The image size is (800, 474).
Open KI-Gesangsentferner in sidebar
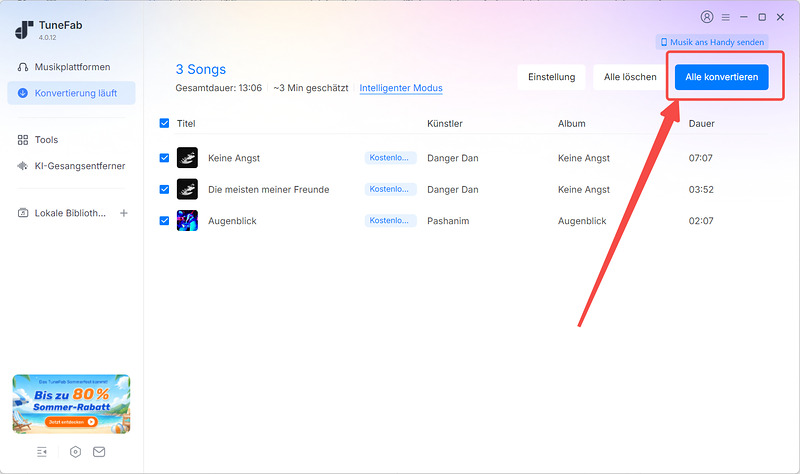point(71,166)
